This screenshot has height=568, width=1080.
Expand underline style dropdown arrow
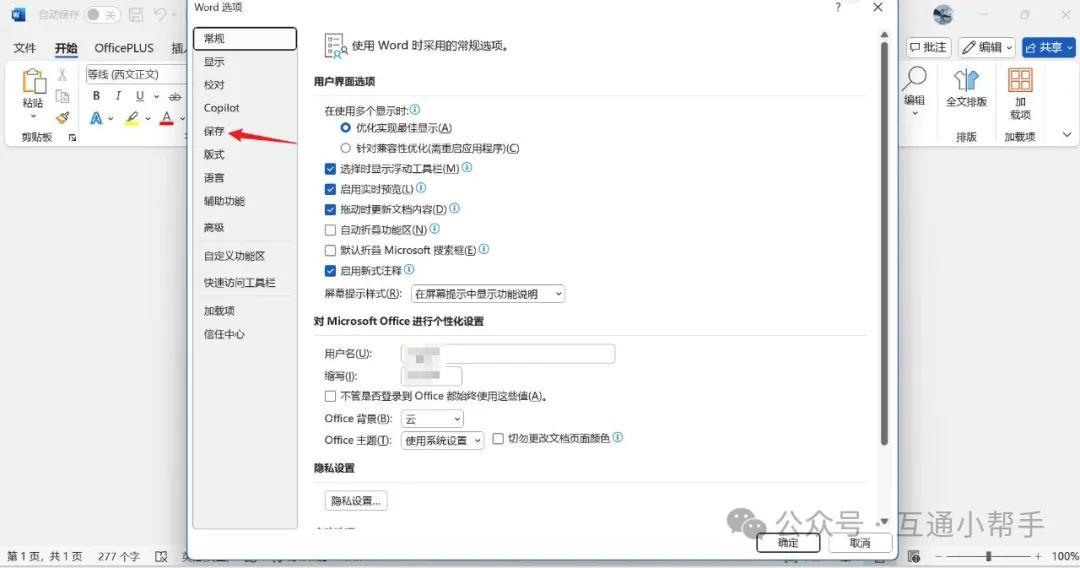156,96
